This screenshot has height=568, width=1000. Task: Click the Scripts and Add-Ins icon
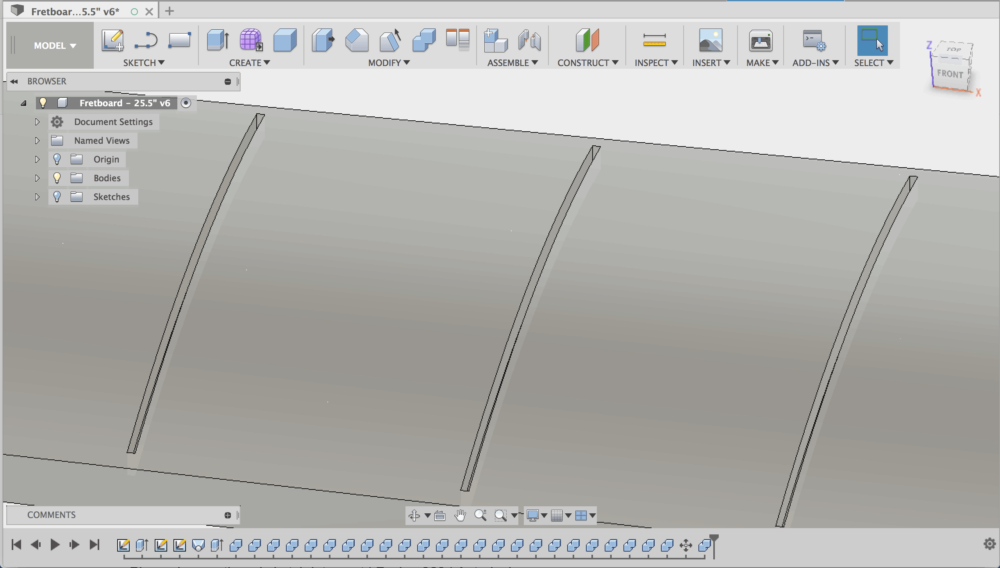click(814, 41)
